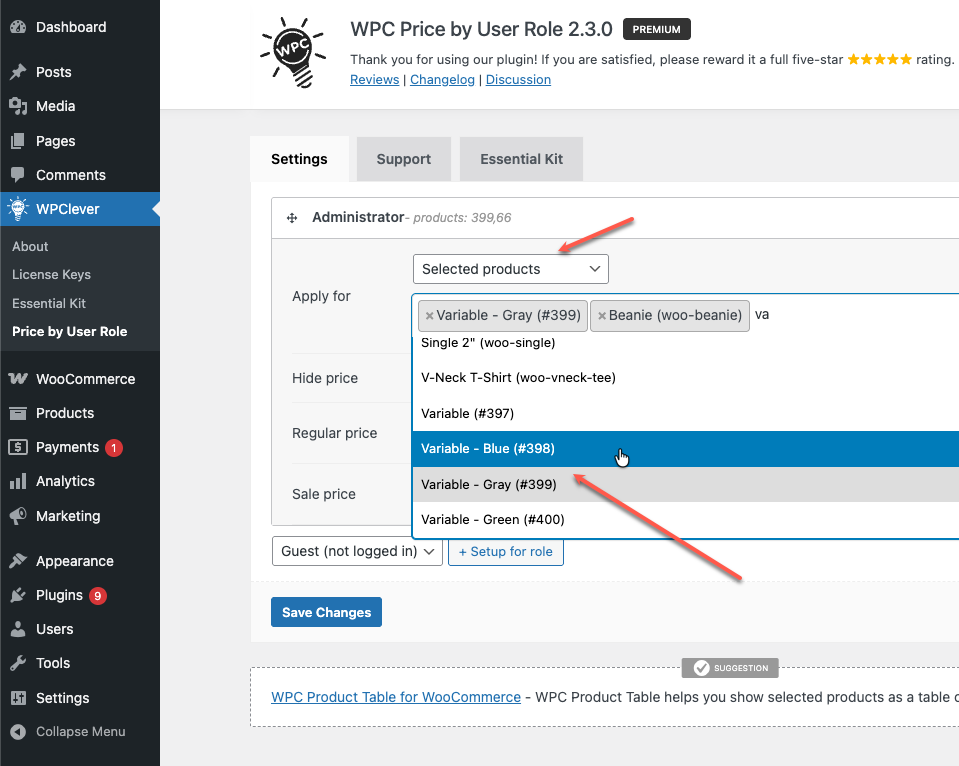Expand the Administrator role panel header
959x766 pixels.
coord(615,218)
